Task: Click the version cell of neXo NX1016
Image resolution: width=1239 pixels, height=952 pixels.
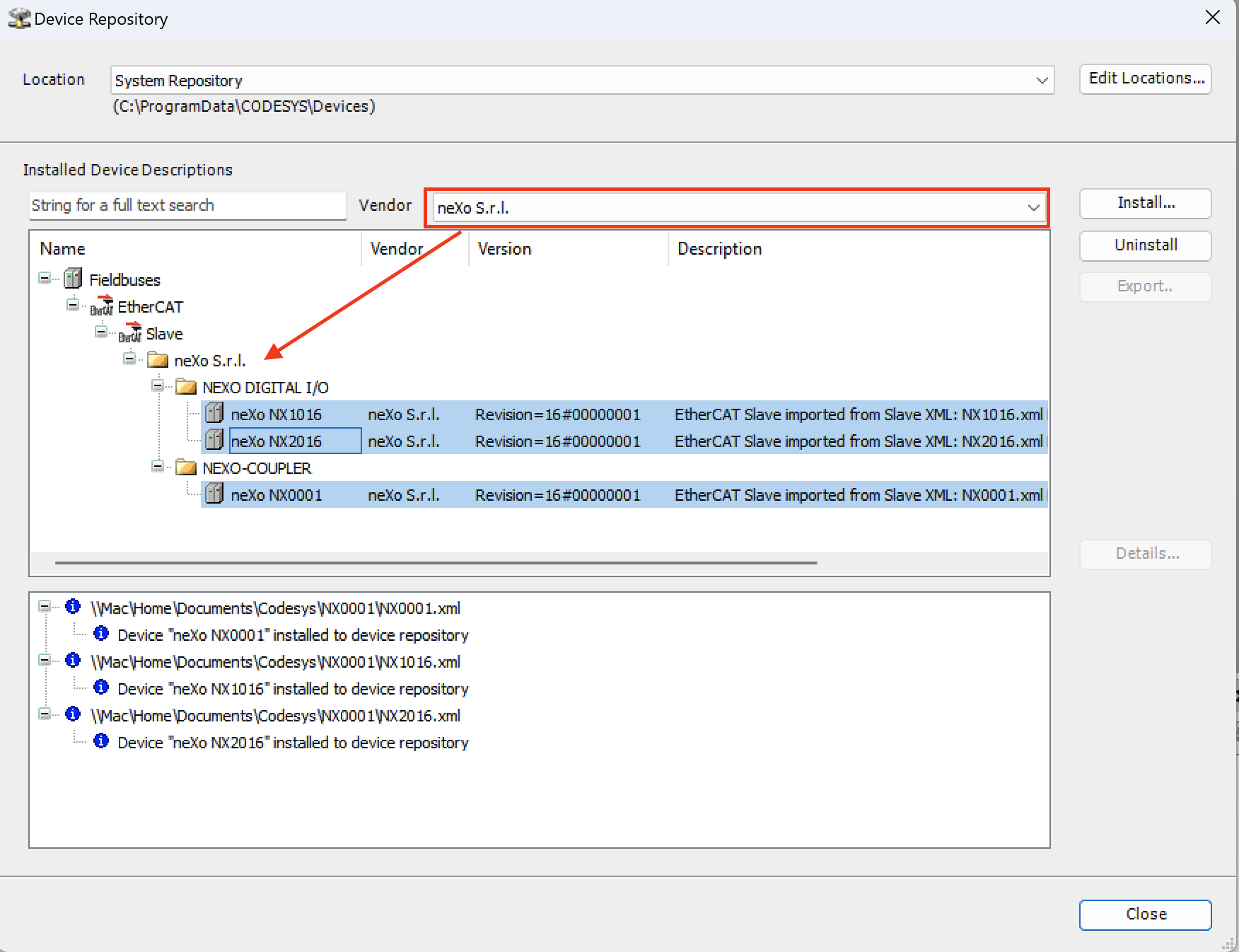Action: [x=558, y=414]
